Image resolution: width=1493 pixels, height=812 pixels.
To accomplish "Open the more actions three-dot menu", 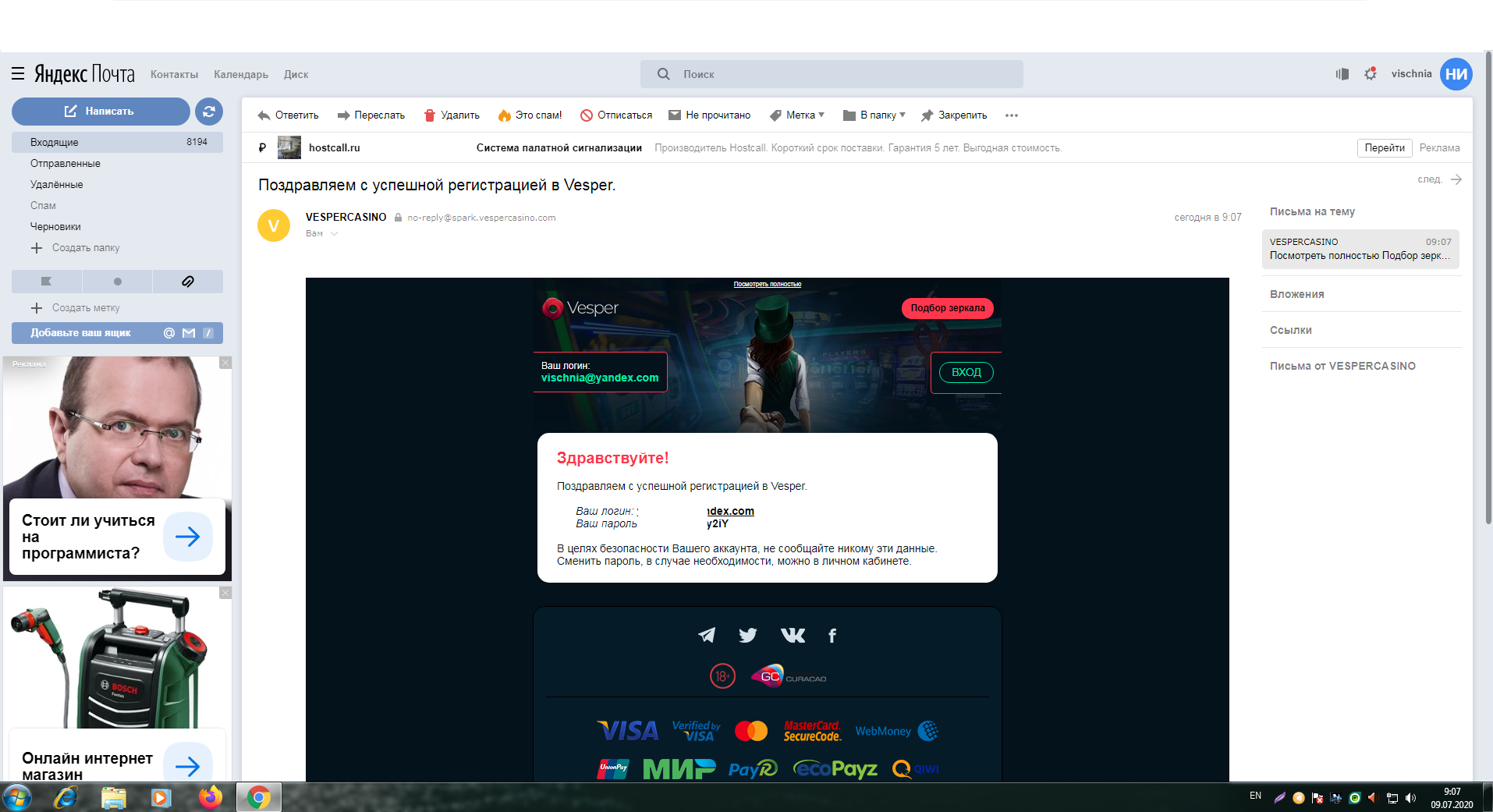I will pos(1012,115).
